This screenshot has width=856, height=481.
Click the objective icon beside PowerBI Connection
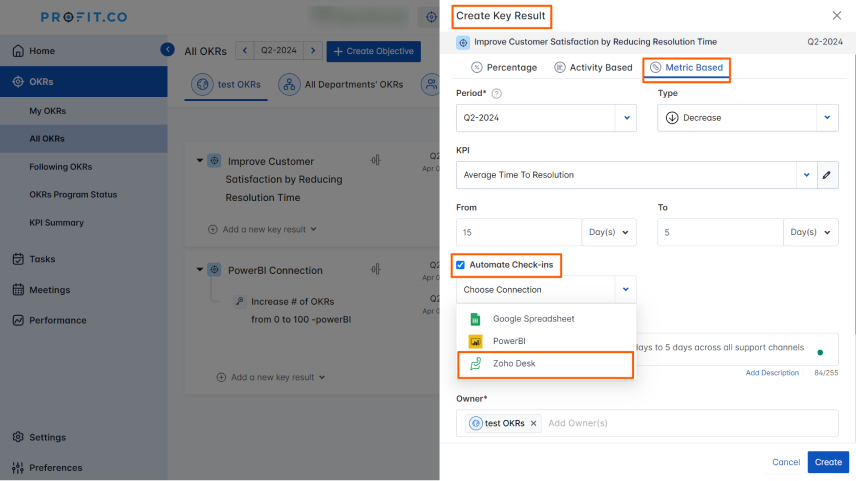point(215,270)
